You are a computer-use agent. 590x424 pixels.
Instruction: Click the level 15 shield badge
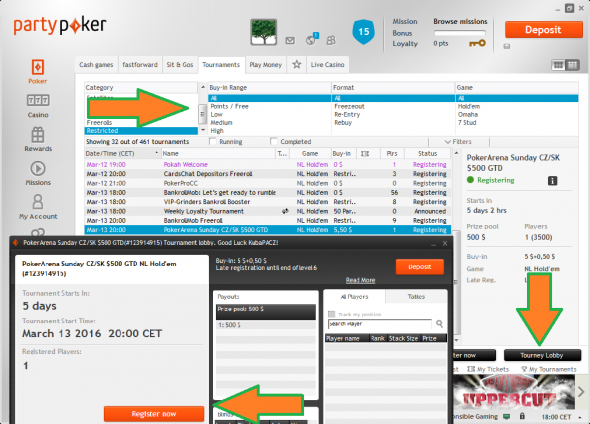point(363,32)
